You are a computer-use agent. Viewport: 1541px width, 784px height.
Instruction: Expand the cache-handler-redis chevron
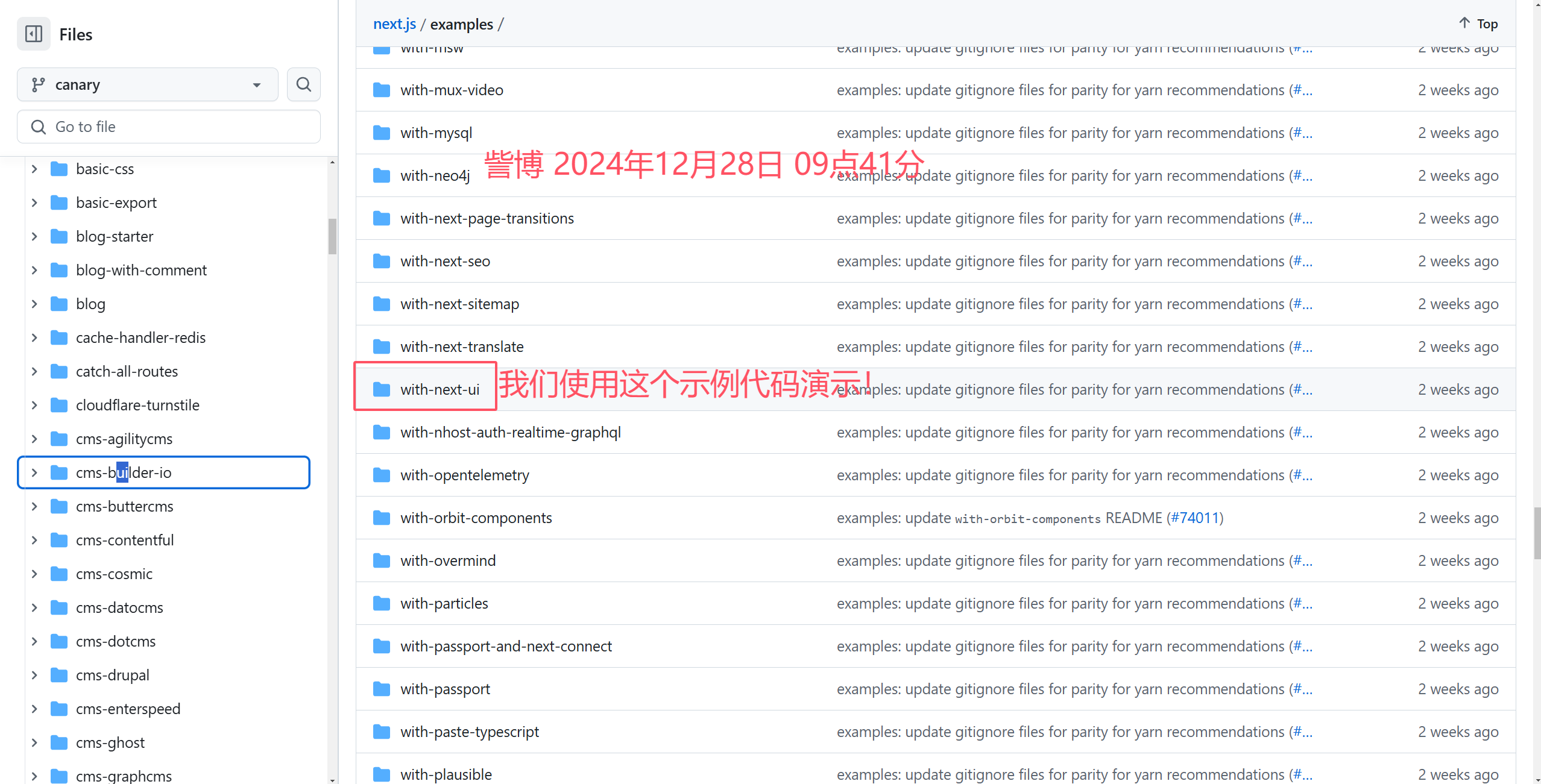[34, 338]
